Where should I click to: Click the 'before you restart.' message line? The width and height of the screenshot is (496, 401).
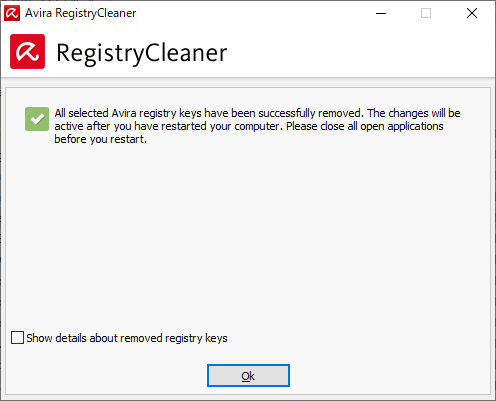point(101,139)
